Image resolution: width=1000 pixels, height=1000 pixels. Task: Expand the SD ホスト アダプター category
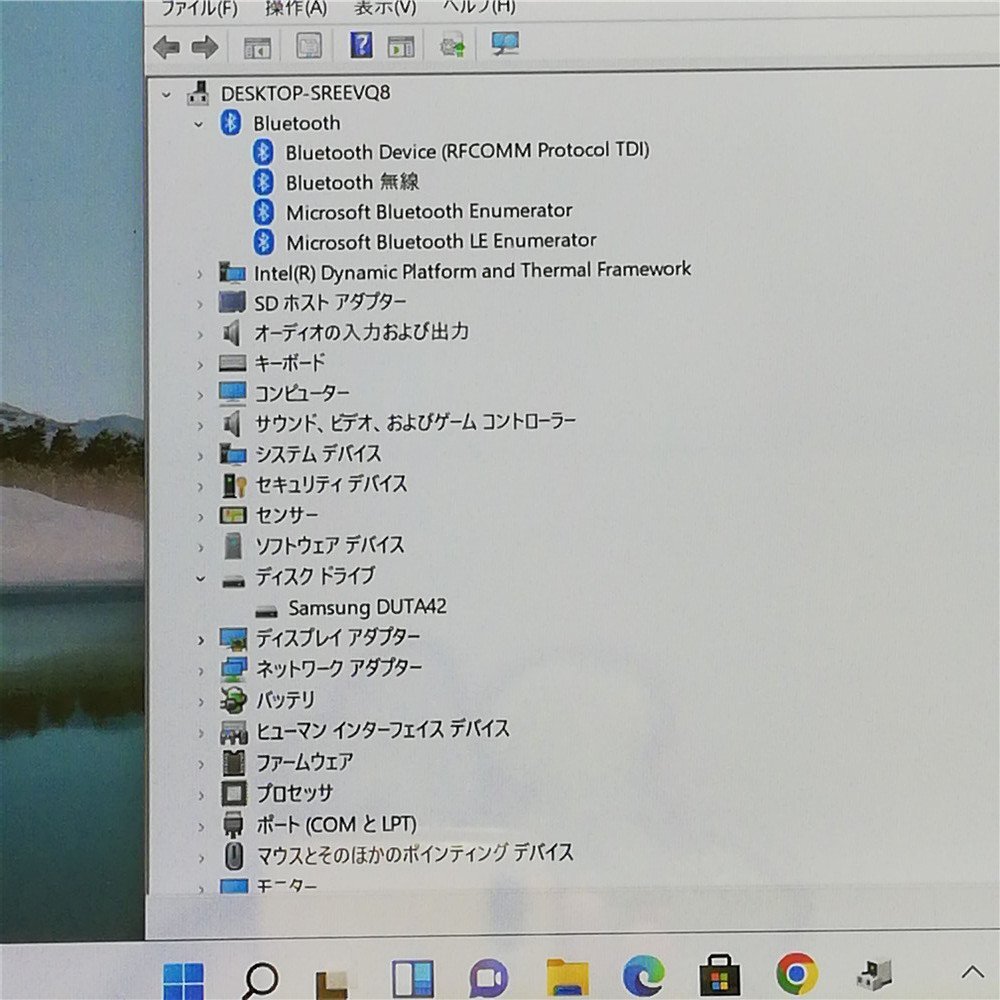pyautogui.click(x=200, y=304)
